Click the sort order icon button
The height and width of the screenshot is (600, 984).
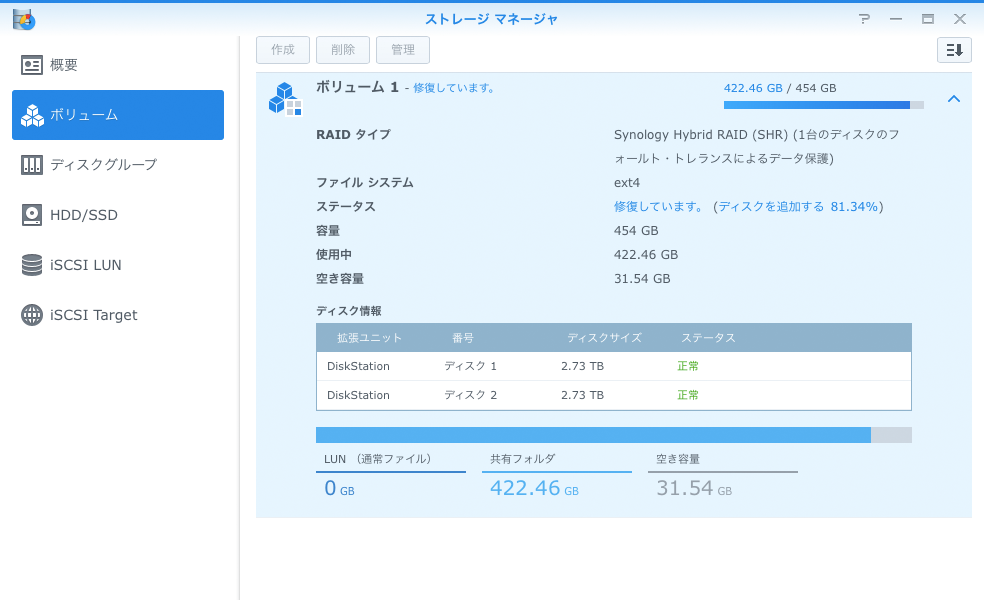click(x=954, y=50)
